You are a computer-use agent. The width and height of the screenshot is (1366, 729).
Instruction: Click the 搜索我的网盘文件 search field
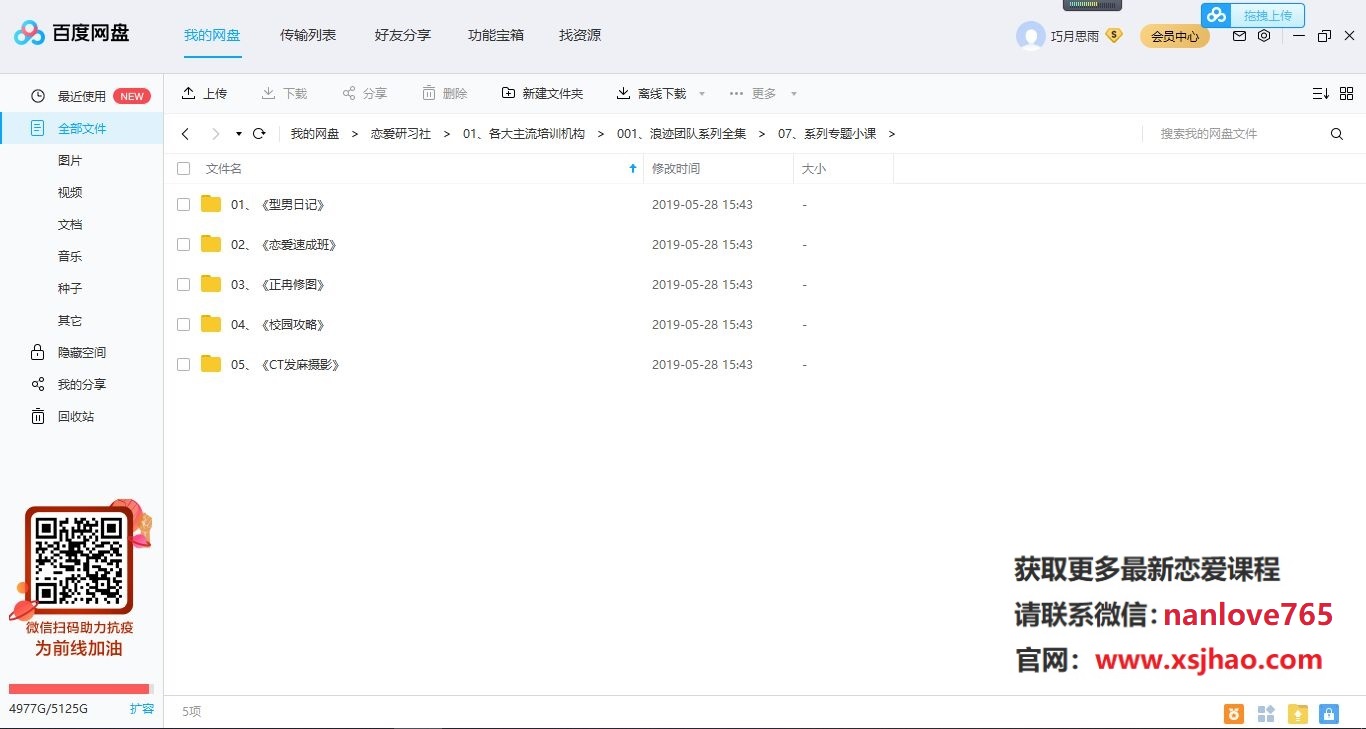(x=1235, y=134)
